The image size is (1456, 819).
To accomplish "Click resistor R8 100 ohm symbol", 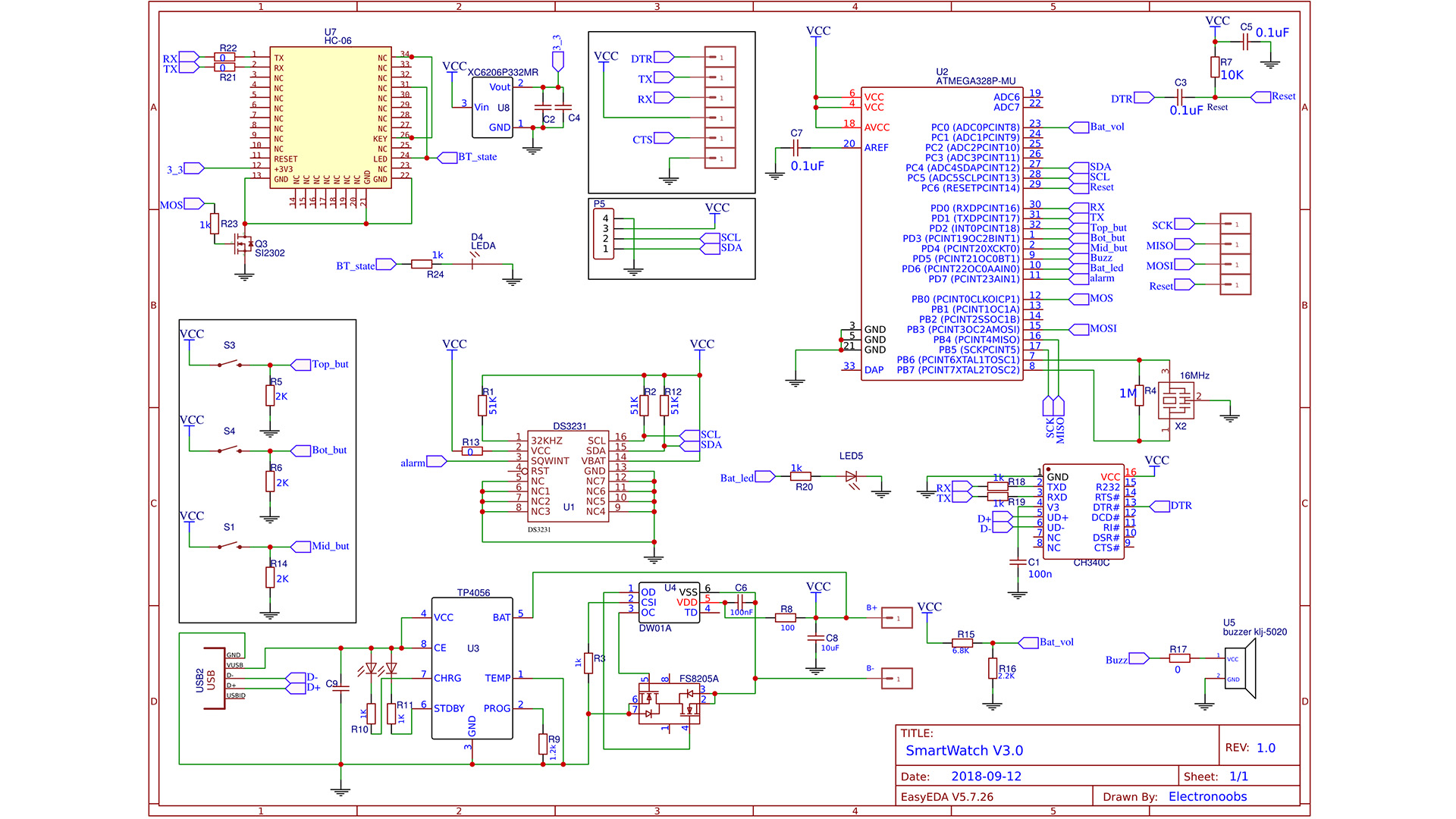I will point(786,618).
